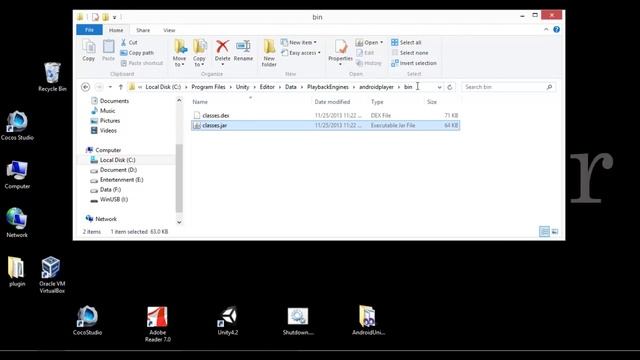This screenshot has width=640, height=360.
Task: Cut the selected file
Action: point(129,42)
